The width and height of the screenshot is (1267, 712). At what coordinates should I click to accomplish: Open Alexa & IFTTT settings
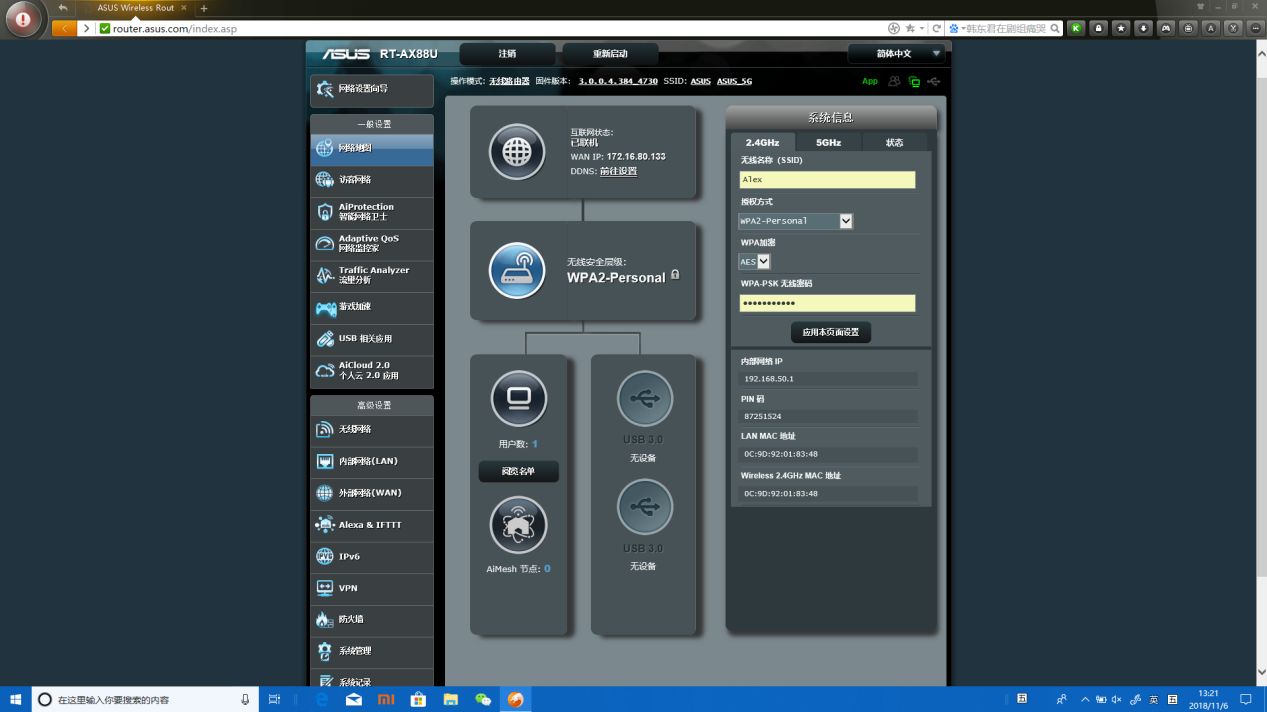[x=372, y=525]
